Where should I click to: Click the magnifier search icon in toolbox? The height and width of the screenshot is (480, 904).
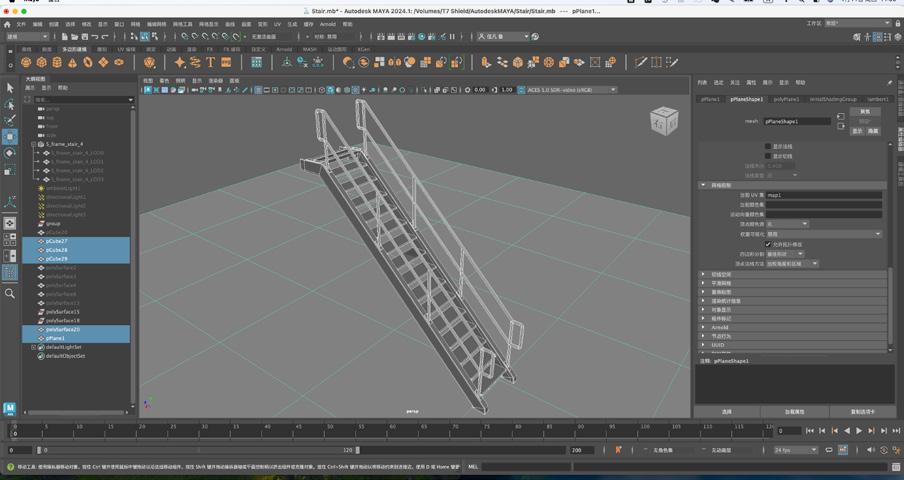(10, 293)
